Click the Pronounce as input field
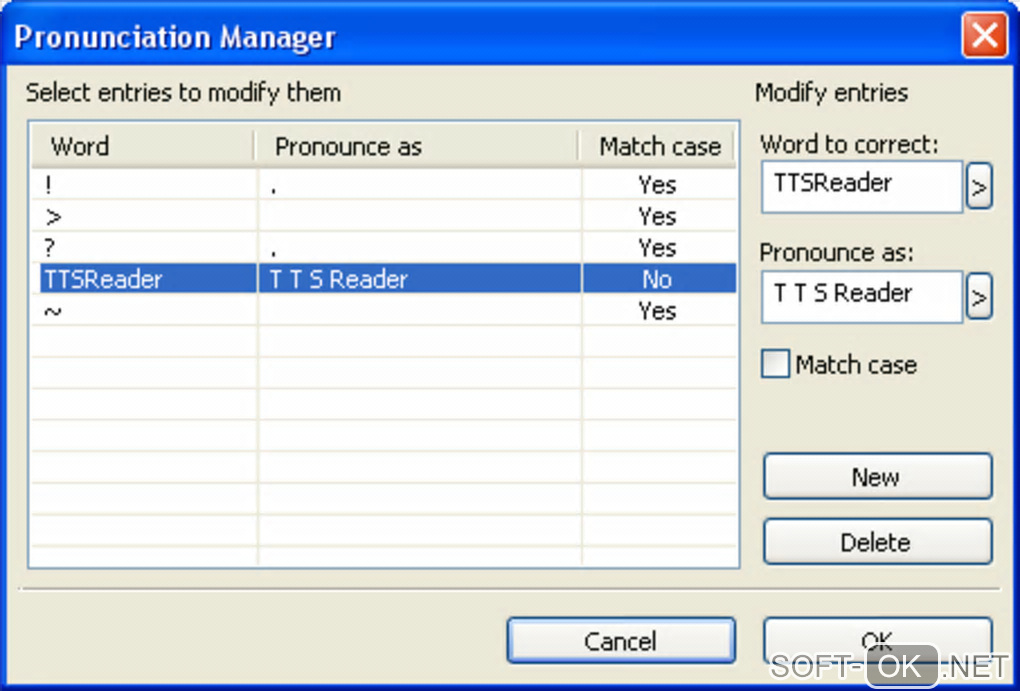This screenshot has width=1020, height=691. click(862, 297)
